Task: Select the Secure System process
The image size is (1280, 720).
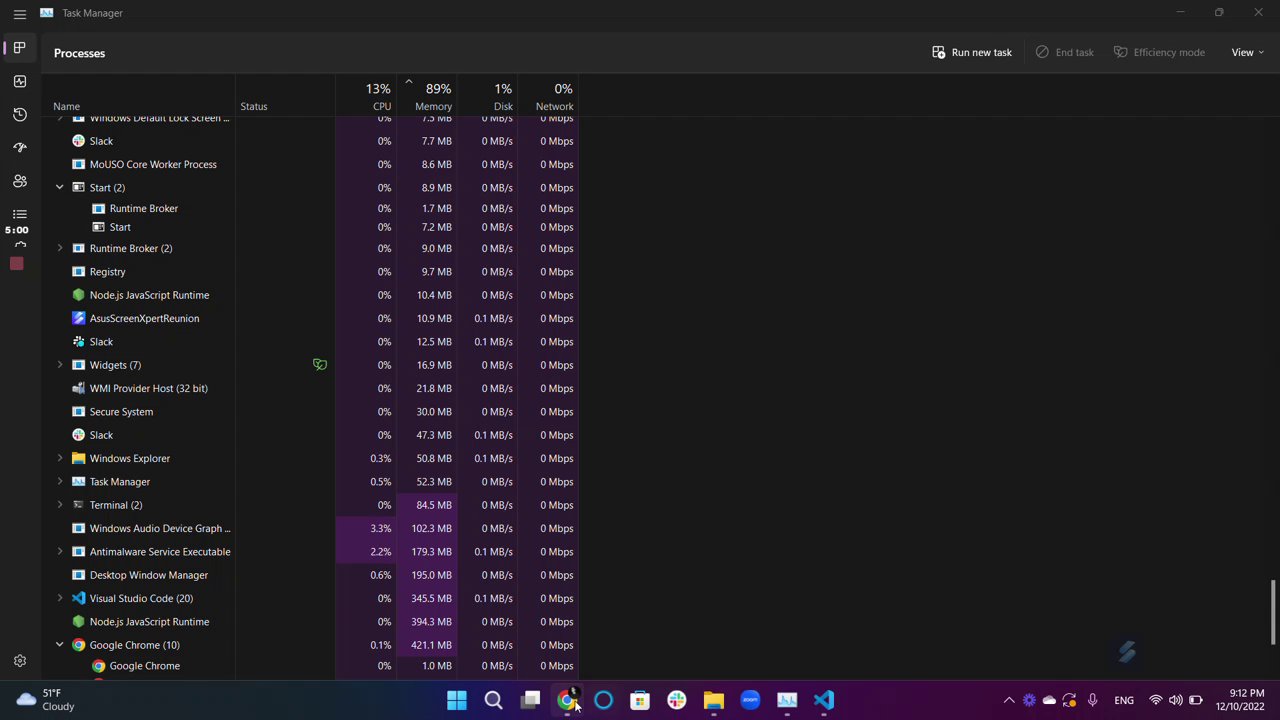Action: tap(309, 411)
